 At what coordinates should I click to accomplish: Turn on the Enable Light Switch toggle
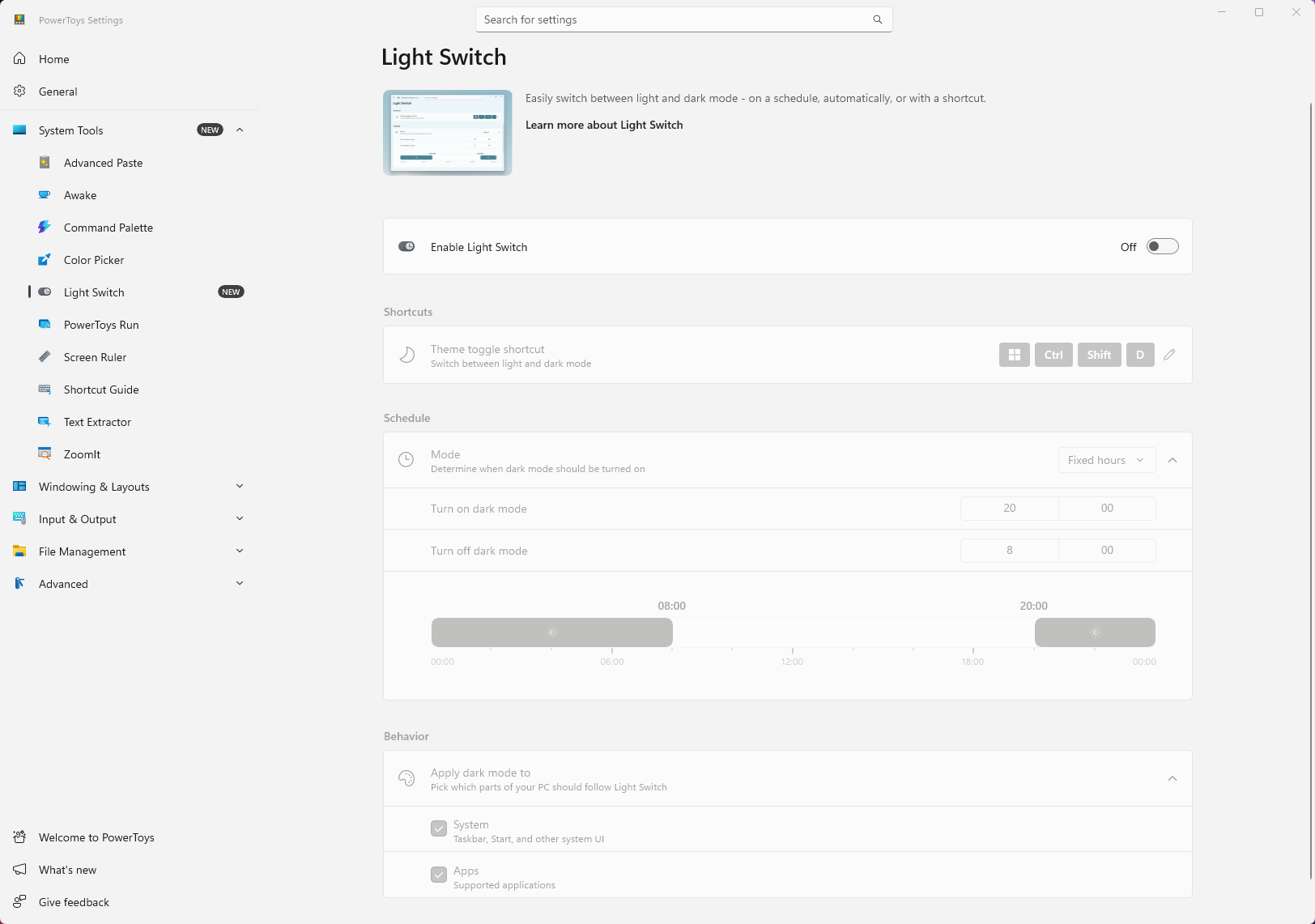pyautogui.click(x=1162, y=247)
